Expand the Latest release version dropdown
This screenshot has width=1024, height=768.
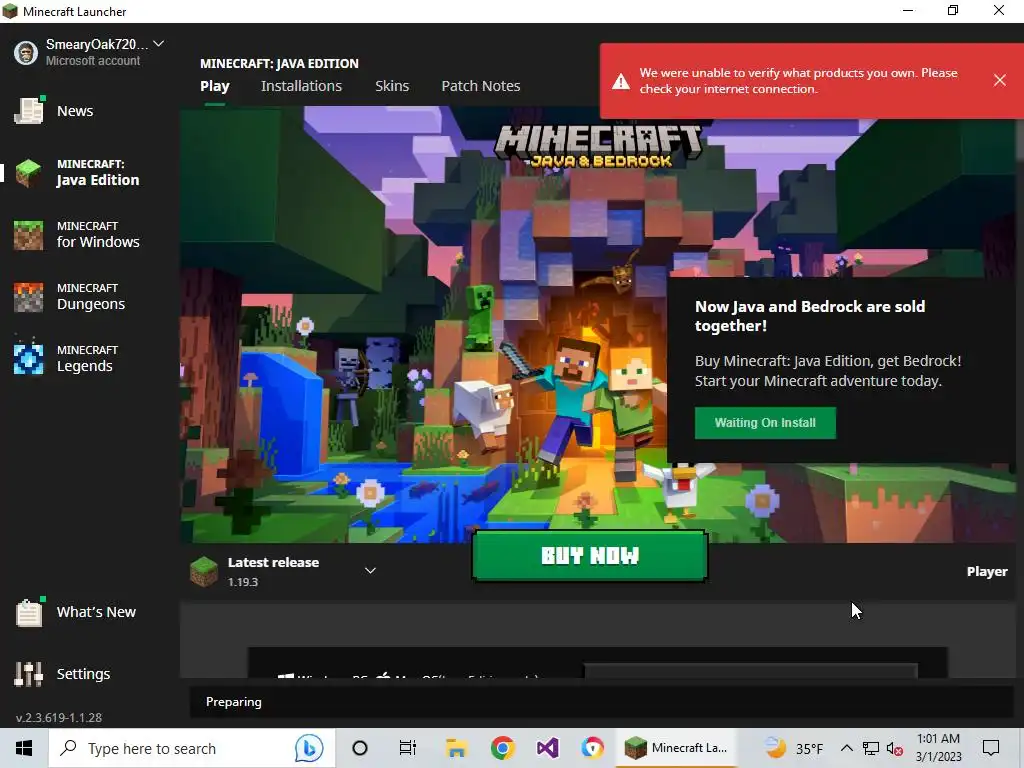[370, 571]
